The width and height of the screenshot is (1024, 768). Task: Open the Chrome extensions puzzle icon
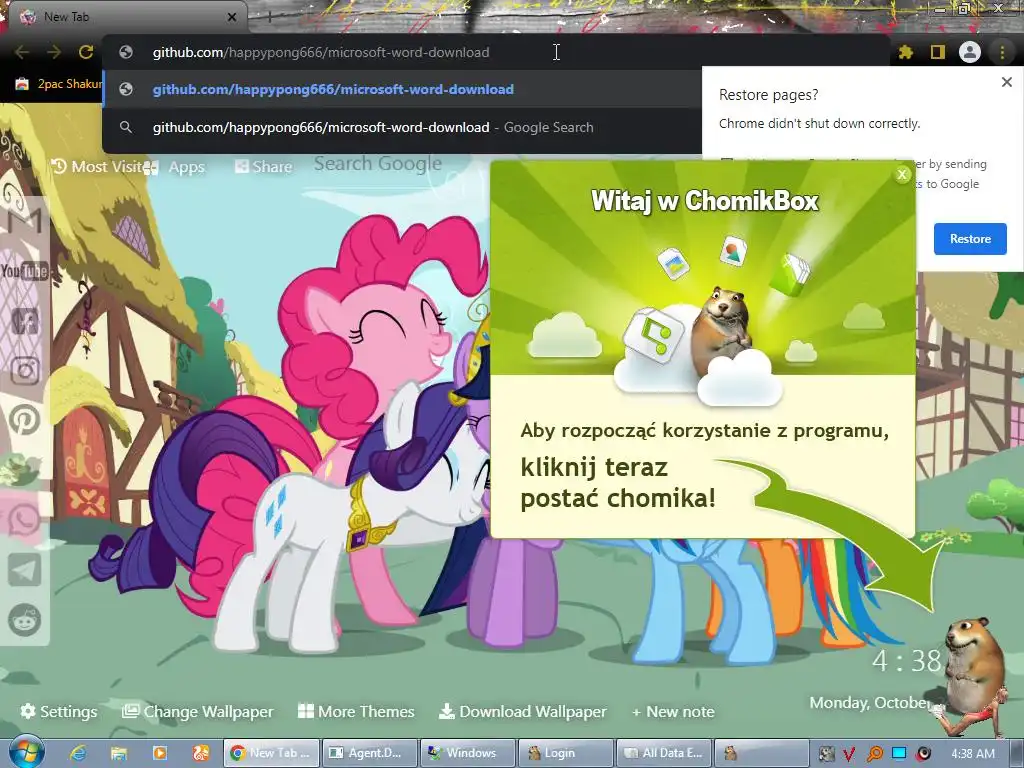[x=906, y=52]
